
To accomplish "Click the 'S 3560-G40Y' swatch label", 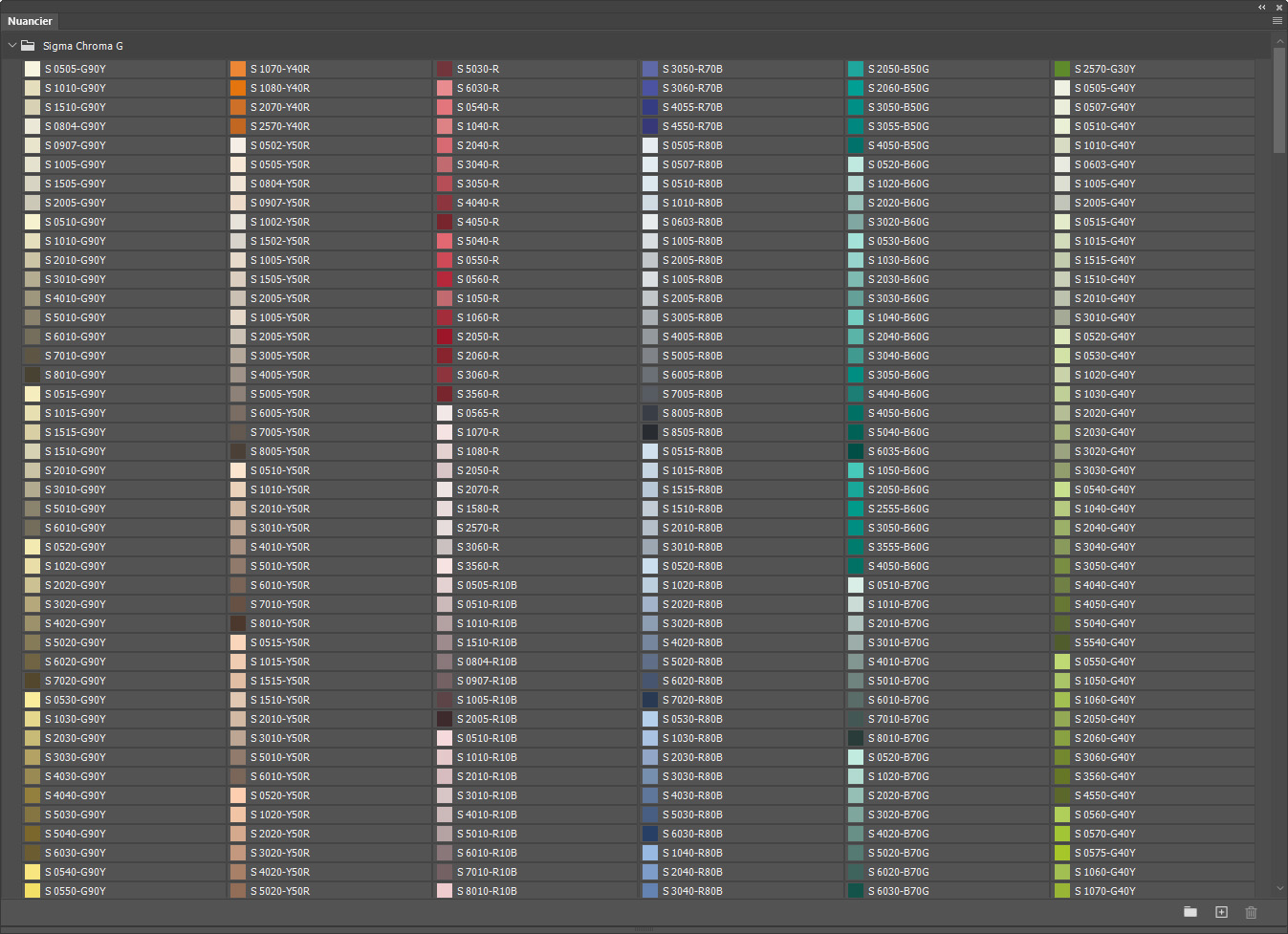I will tap(1105, 776).
